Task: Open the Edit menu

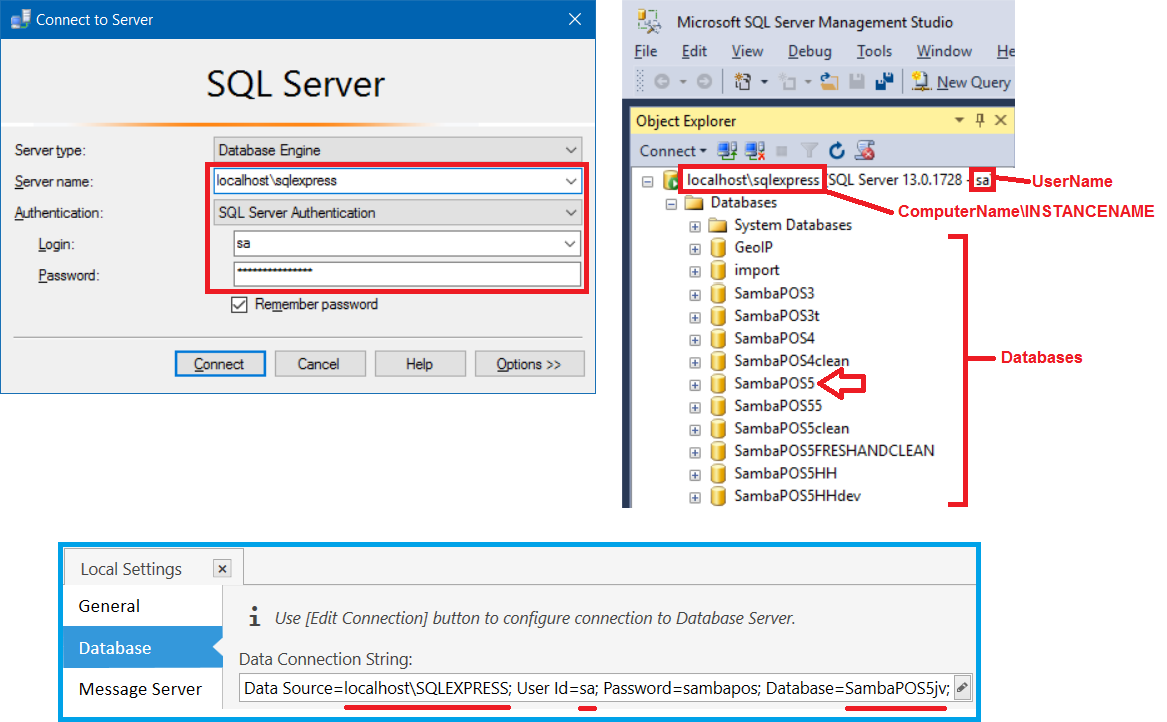Action: [694, 51]
